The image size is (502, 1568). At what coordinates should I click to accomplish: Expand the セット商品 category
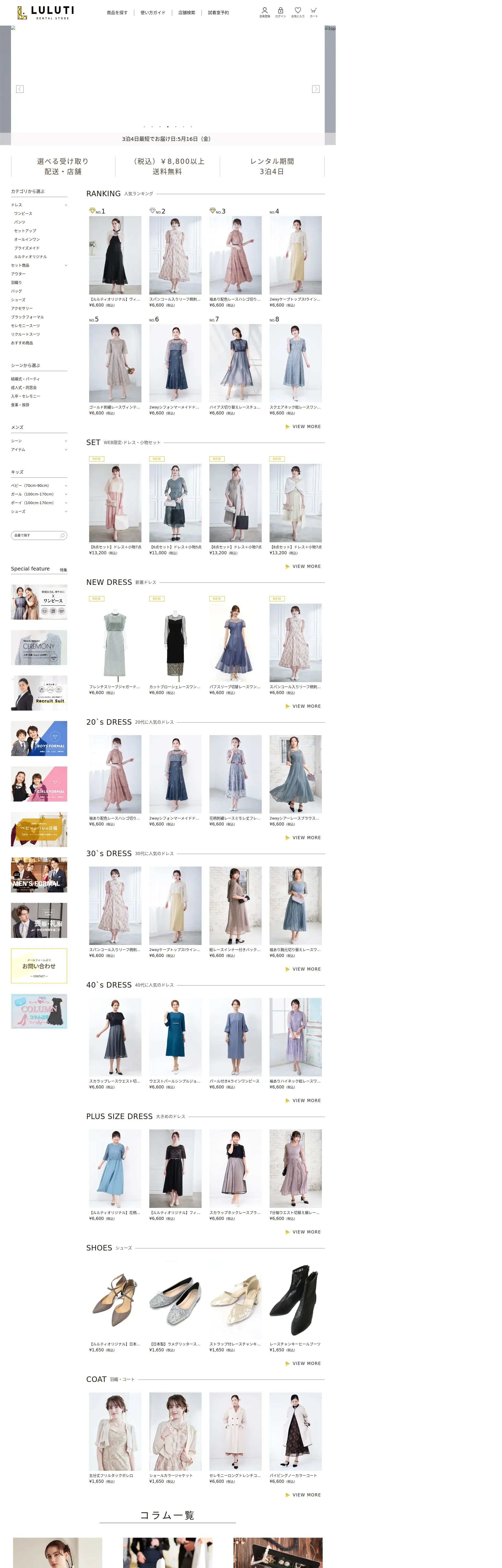click(x=66, y=266)
